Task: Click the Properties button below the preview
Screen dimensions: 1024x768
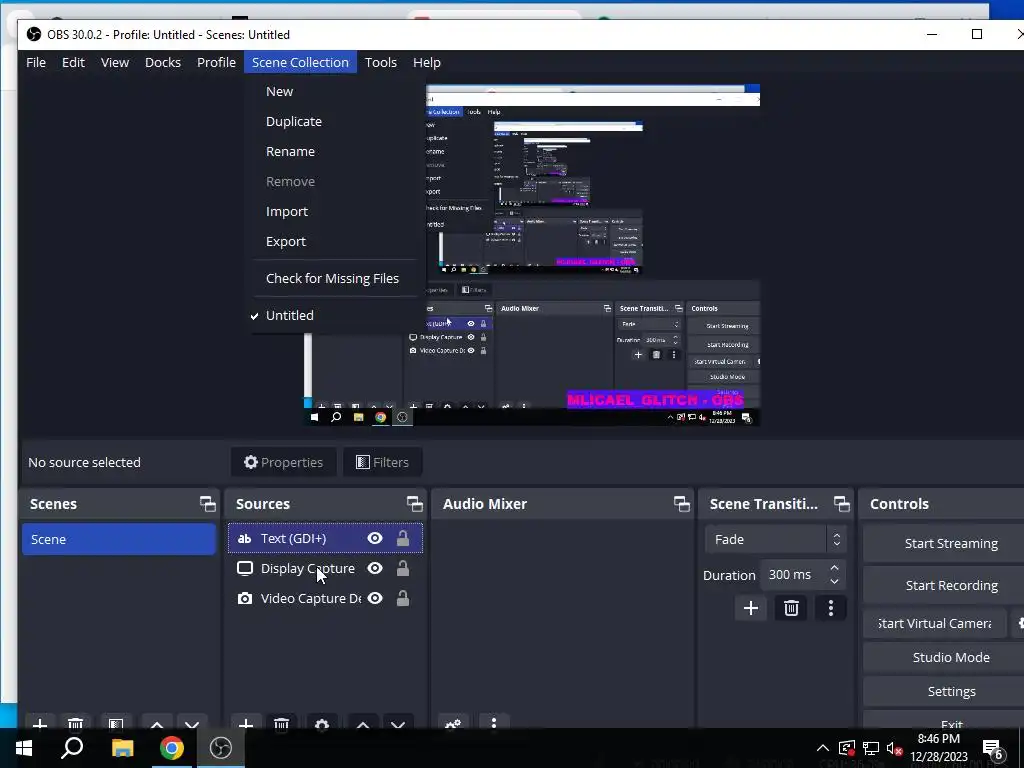Action: (283, 462)
